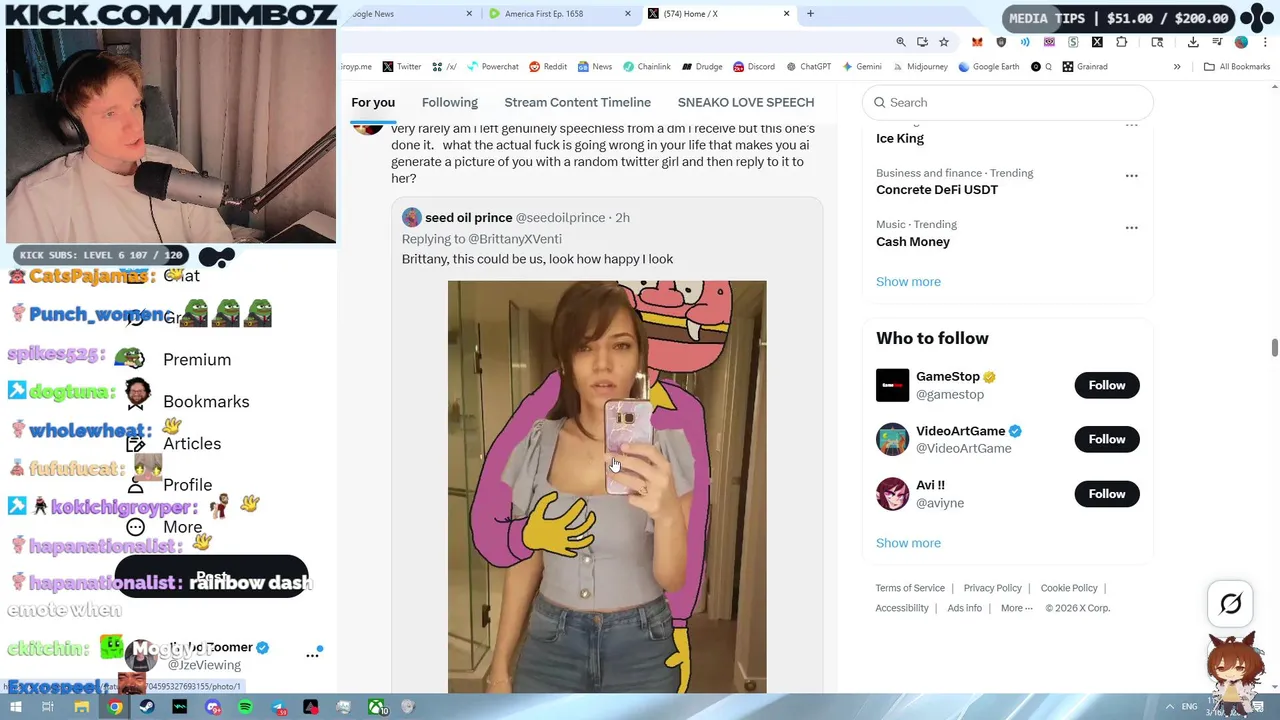Open the ChatGPT bookmark
Image resolution: width=1280 pixels, height=720 pixels.
click(x=808, y=67)
